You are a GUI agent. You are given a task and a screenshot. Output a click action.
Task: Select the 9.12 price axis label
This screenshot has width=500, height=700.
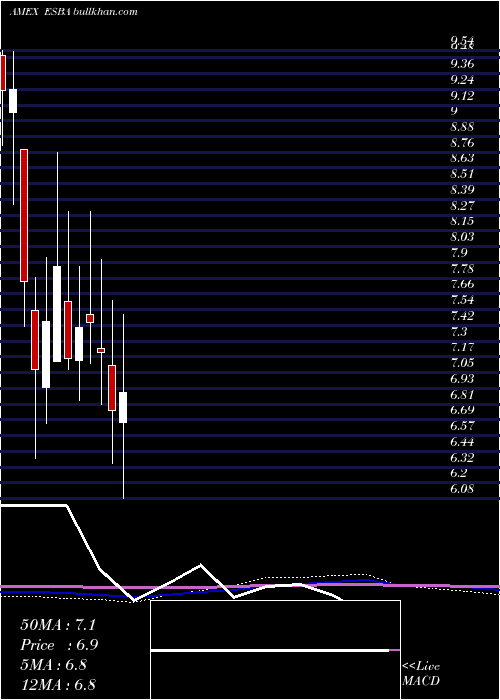point(462,96)
